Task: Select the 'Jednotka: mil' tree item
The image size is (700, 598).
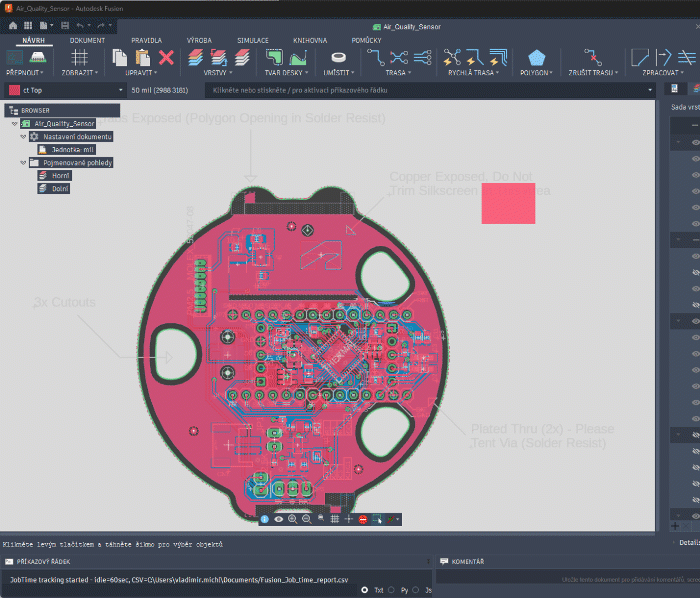Action: (x=67, y=150)
